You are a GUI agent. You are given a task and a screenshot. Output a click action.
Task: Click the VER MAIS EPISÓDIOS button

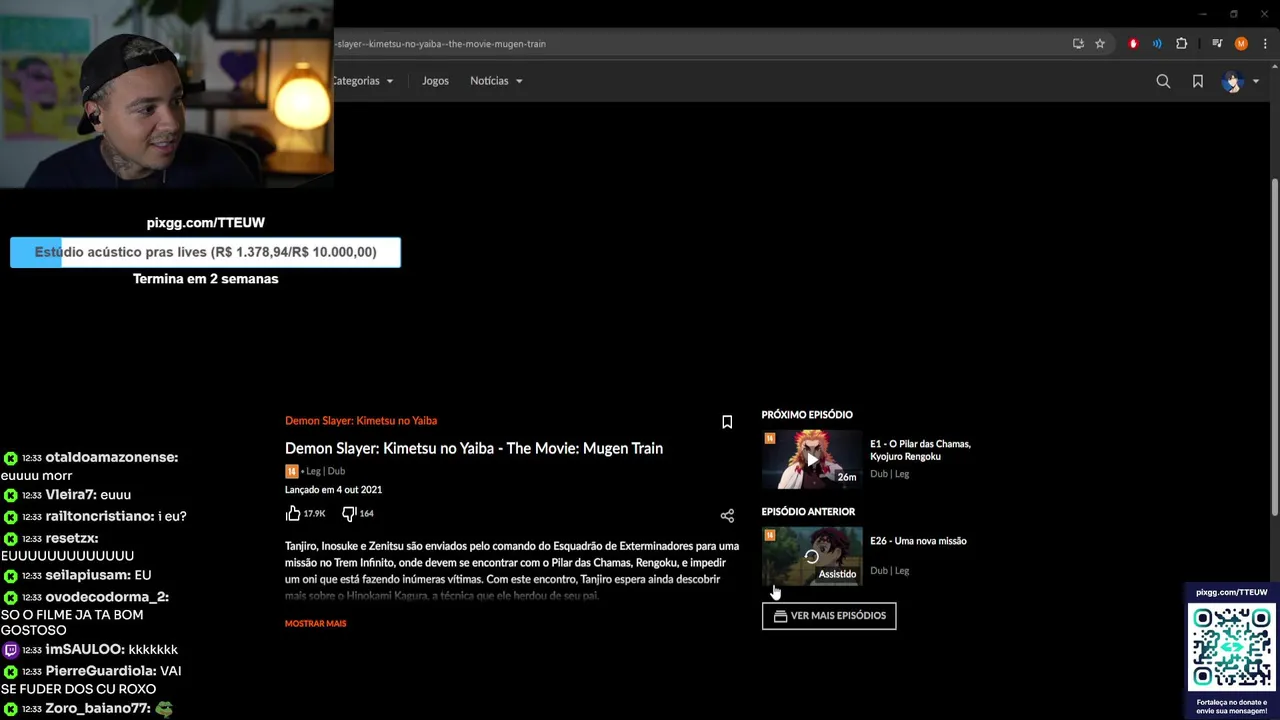(x=829, y=616)
